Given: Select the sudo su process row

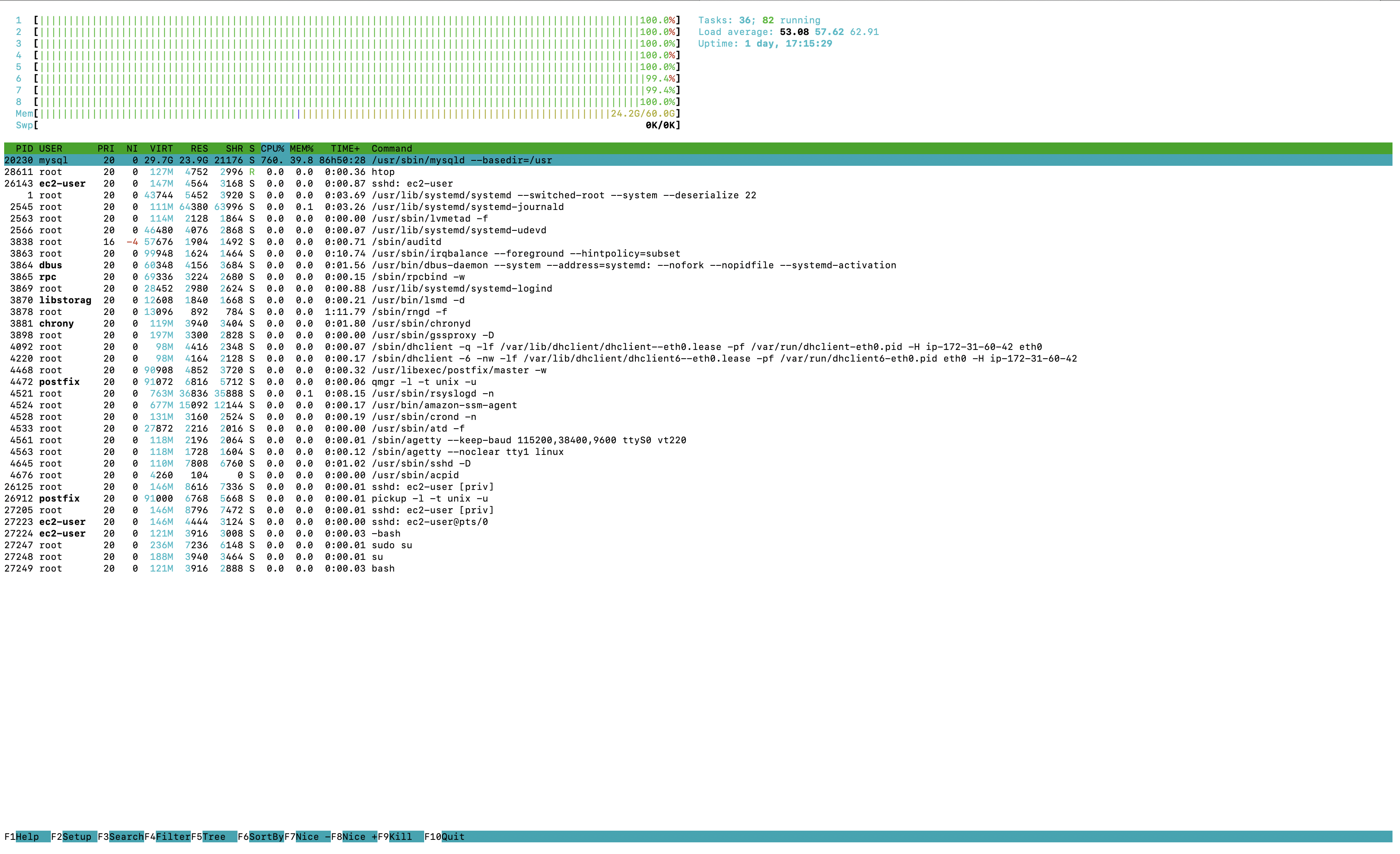Looking at the screenshot, I should click(x=698, y=544).
